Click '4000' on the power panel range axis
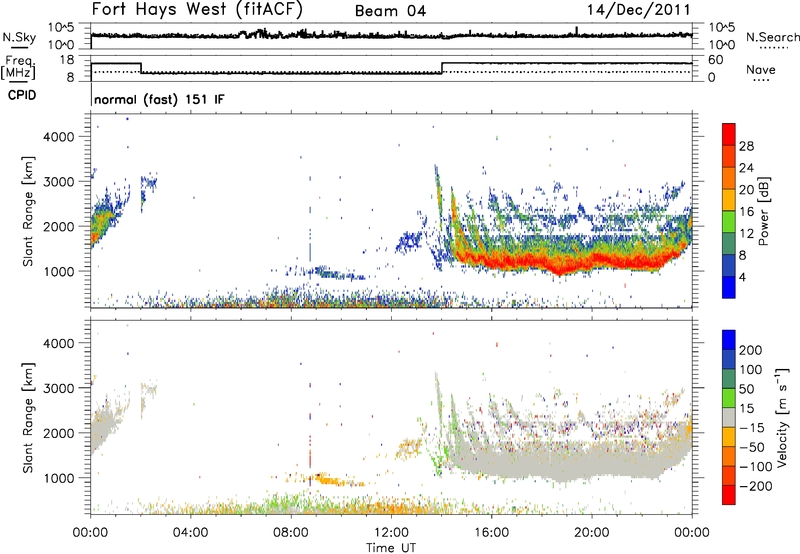The image size is (800, 554). click(x=59, y=137)
